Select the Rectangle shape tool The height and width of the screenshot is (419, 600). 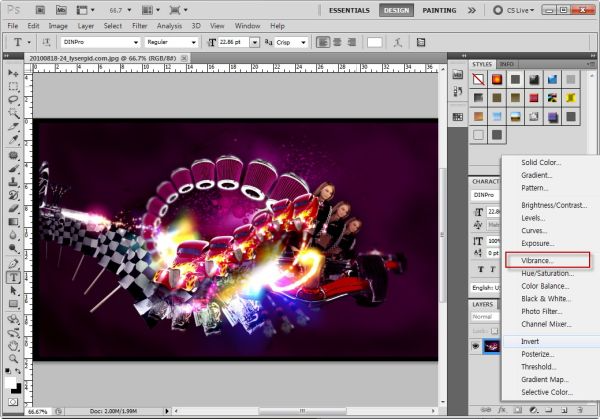tap(13, 304)
